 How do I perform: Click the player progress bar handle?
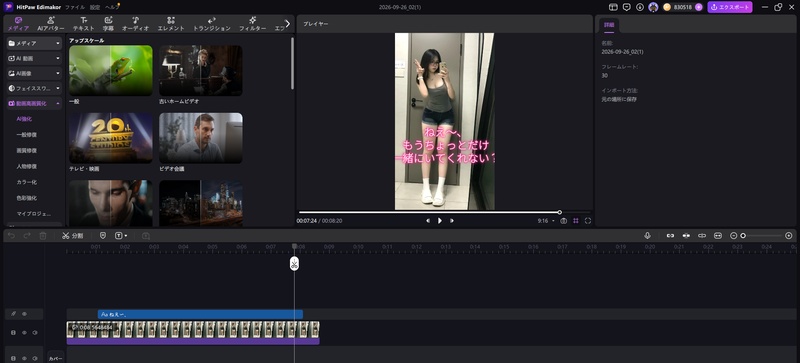click(560, 212)
